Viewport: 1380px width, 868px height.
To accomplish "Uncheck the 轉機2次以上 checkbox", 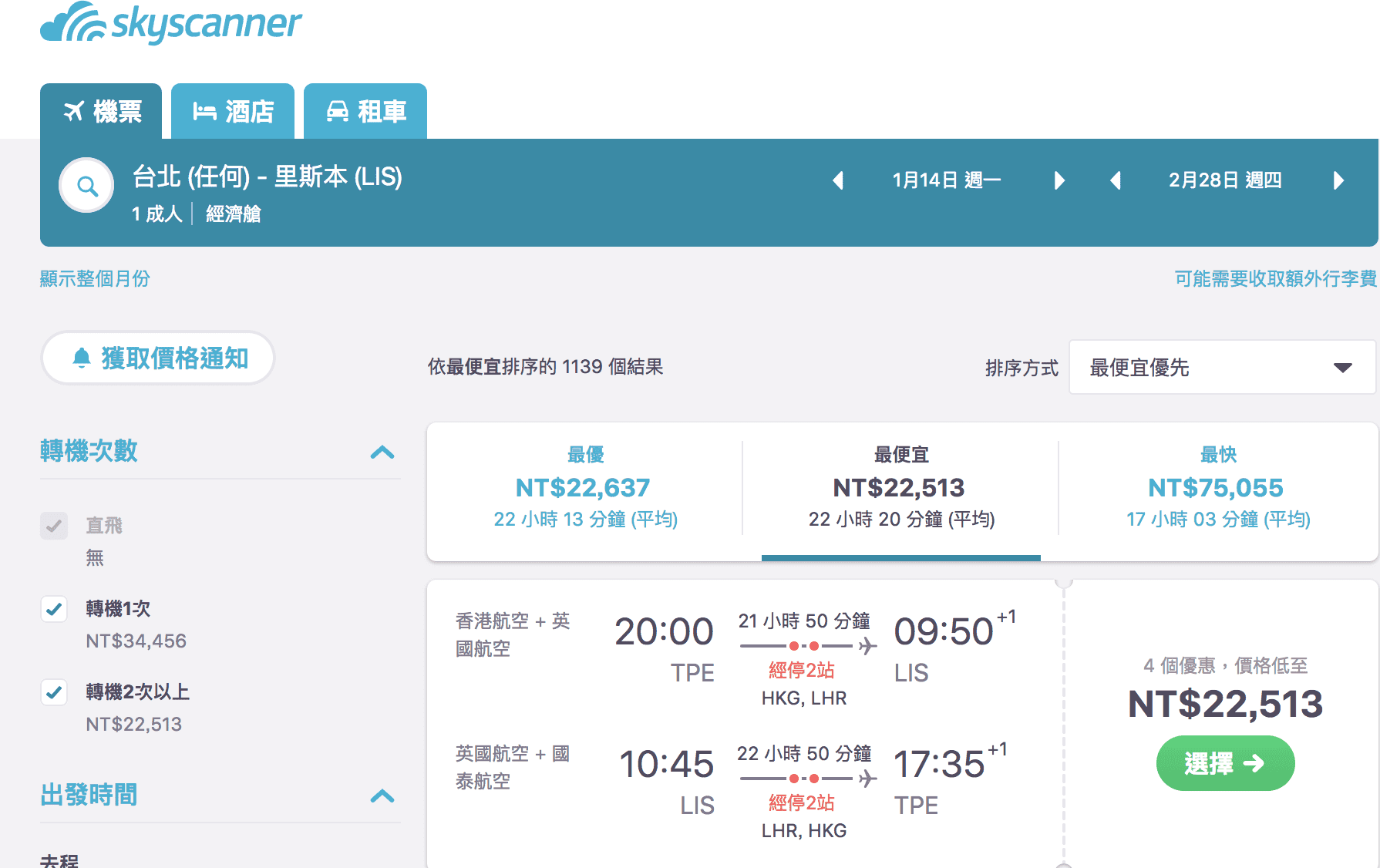I will pyautogui.click(x=54, y=692).
